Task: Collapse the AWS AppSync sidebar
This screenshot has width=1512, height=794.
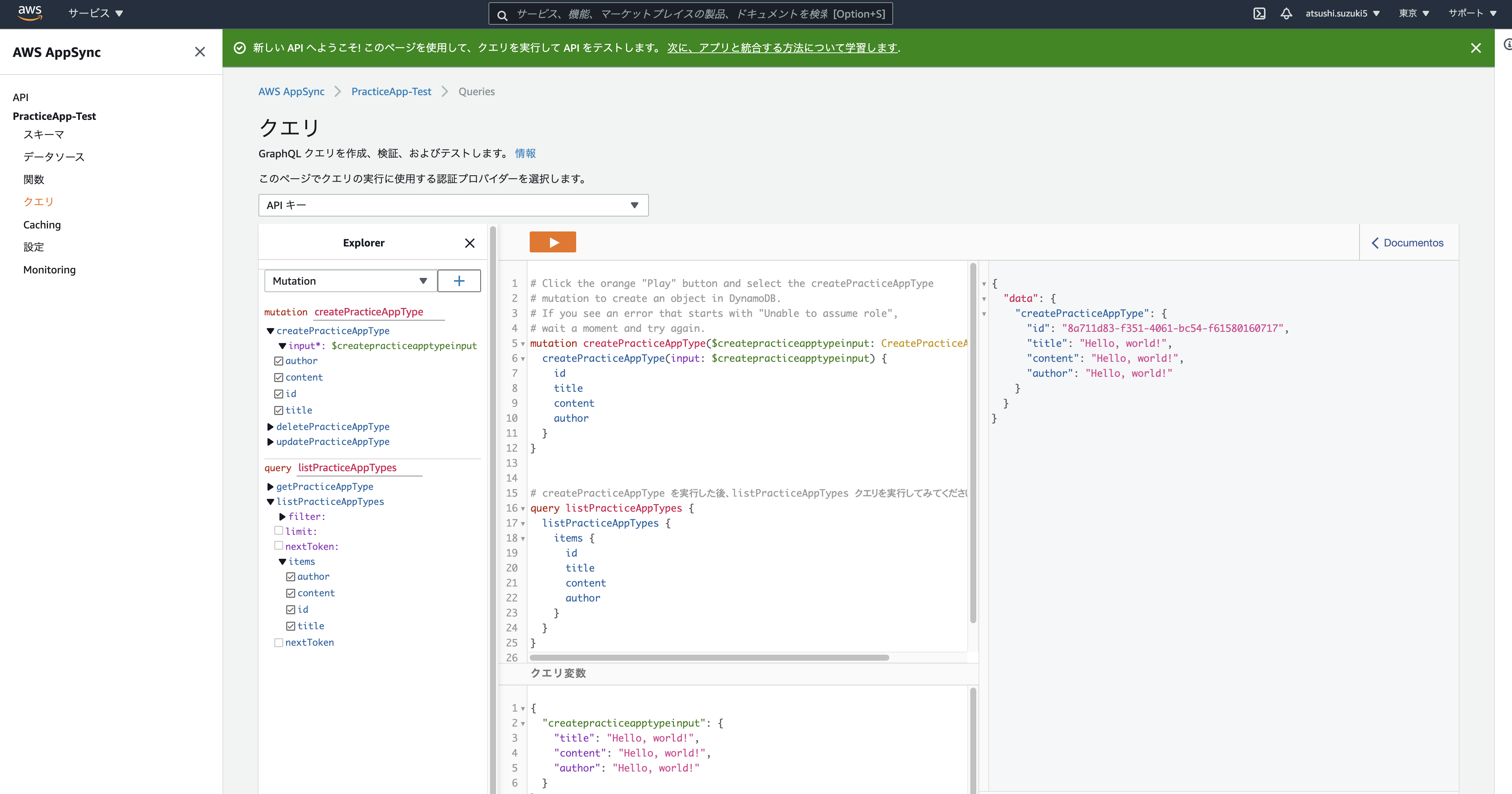Action: [200, 52]
